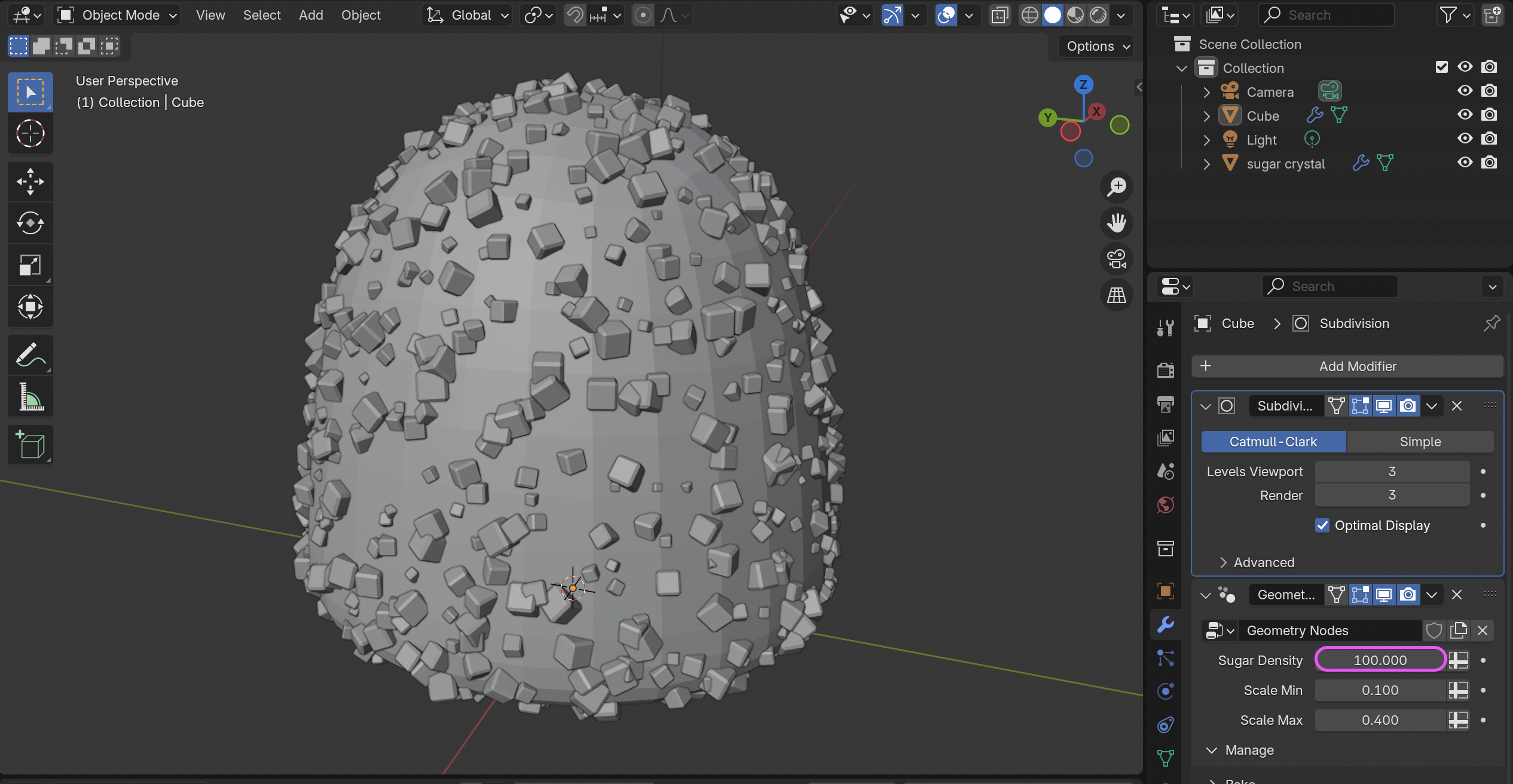
Task: Select the Add Cube tool
Action: [x=30, y=445]
